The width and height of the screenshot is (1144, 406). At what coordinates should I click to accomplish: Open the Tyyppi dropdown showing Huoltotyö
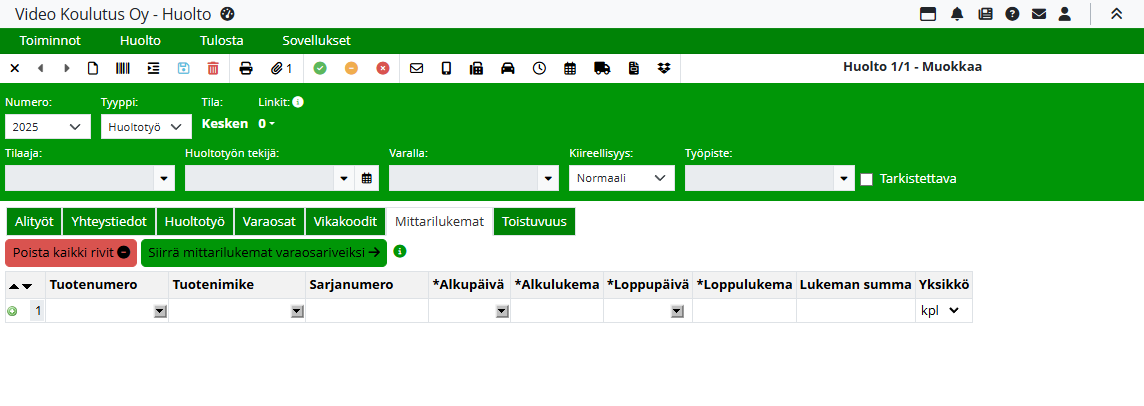147,127
